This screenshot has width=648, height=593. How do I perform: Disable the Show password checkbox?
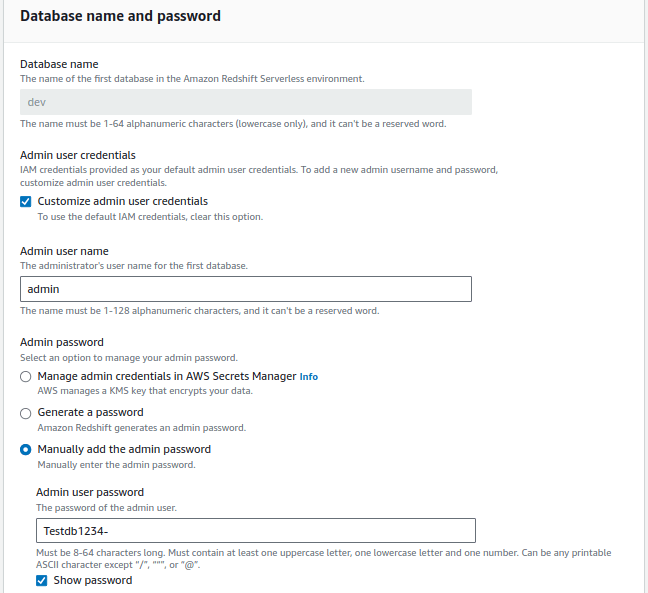click(42, 580)
